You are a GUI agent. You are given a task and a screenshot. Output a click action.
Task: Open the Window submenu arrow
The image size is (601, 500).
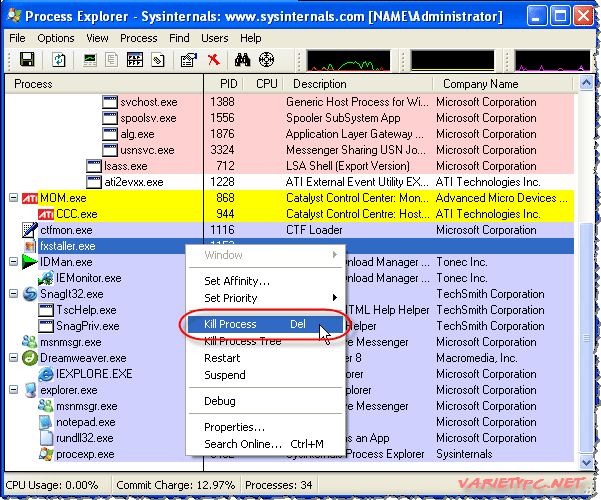(335, 255)
